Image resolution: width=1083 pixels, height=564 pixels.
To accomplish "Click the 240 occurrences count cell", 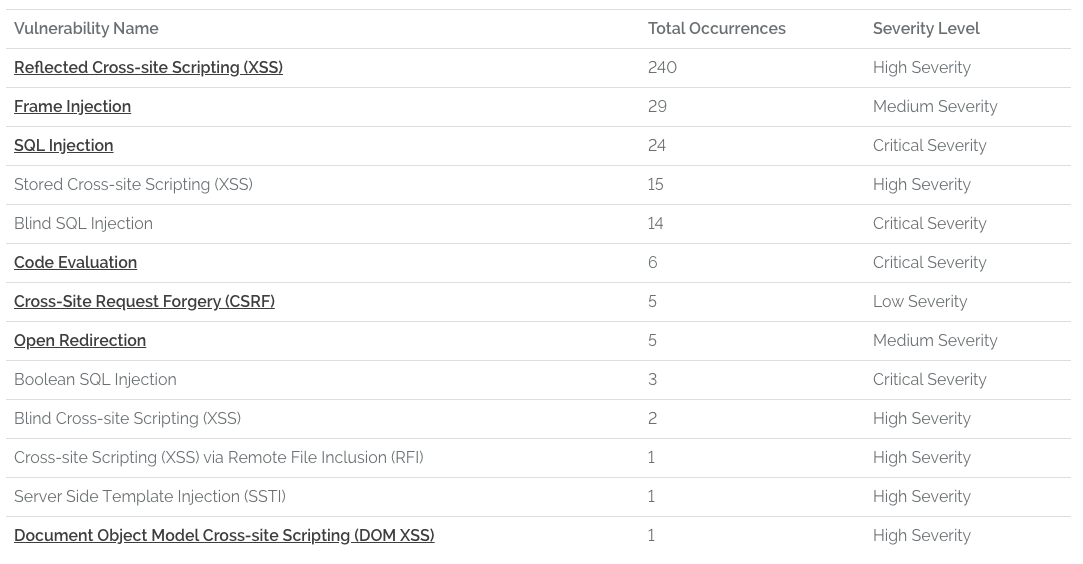I will coord(662,68).
